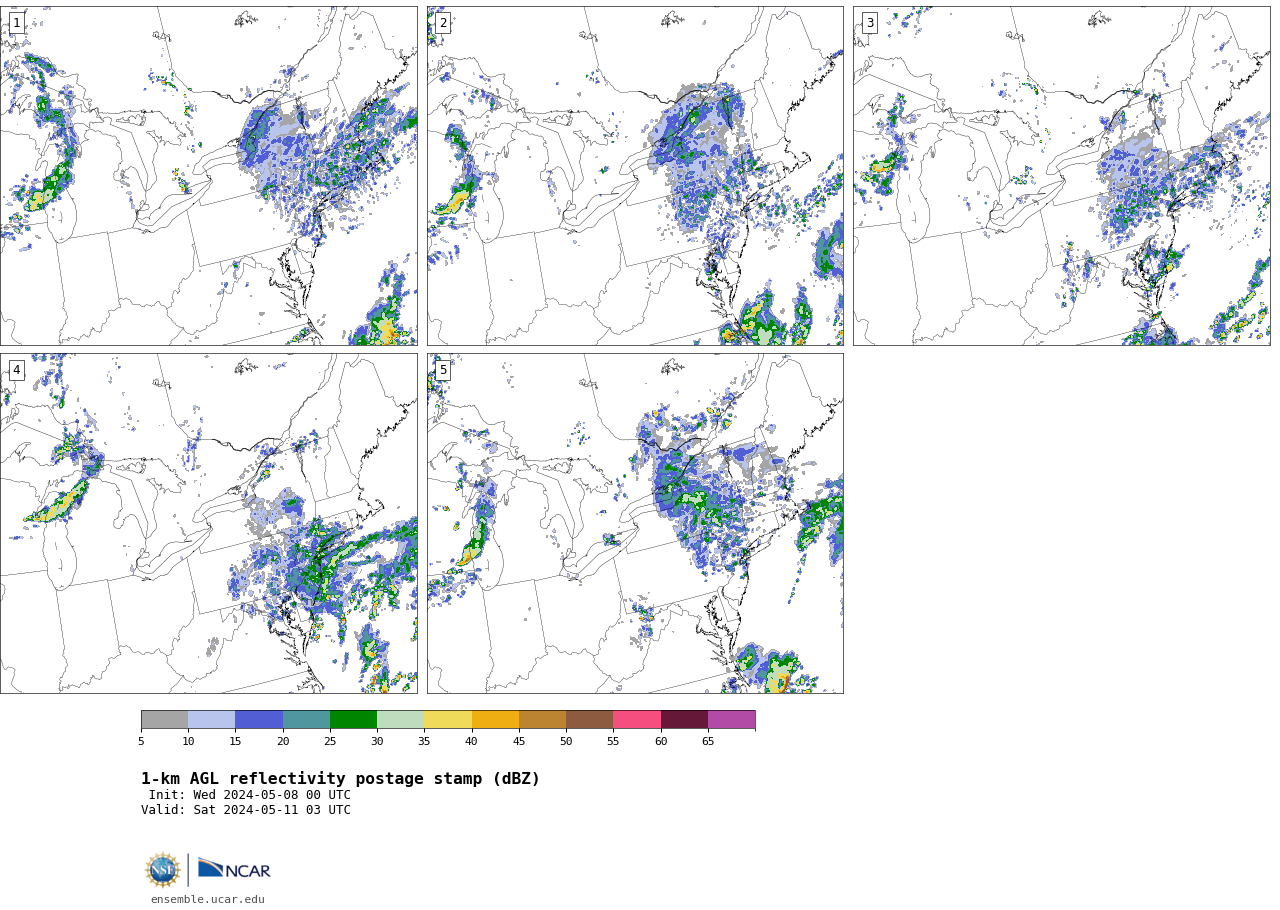
Task: Click the colorbar tick label 5
Action: tap(141, 742)
